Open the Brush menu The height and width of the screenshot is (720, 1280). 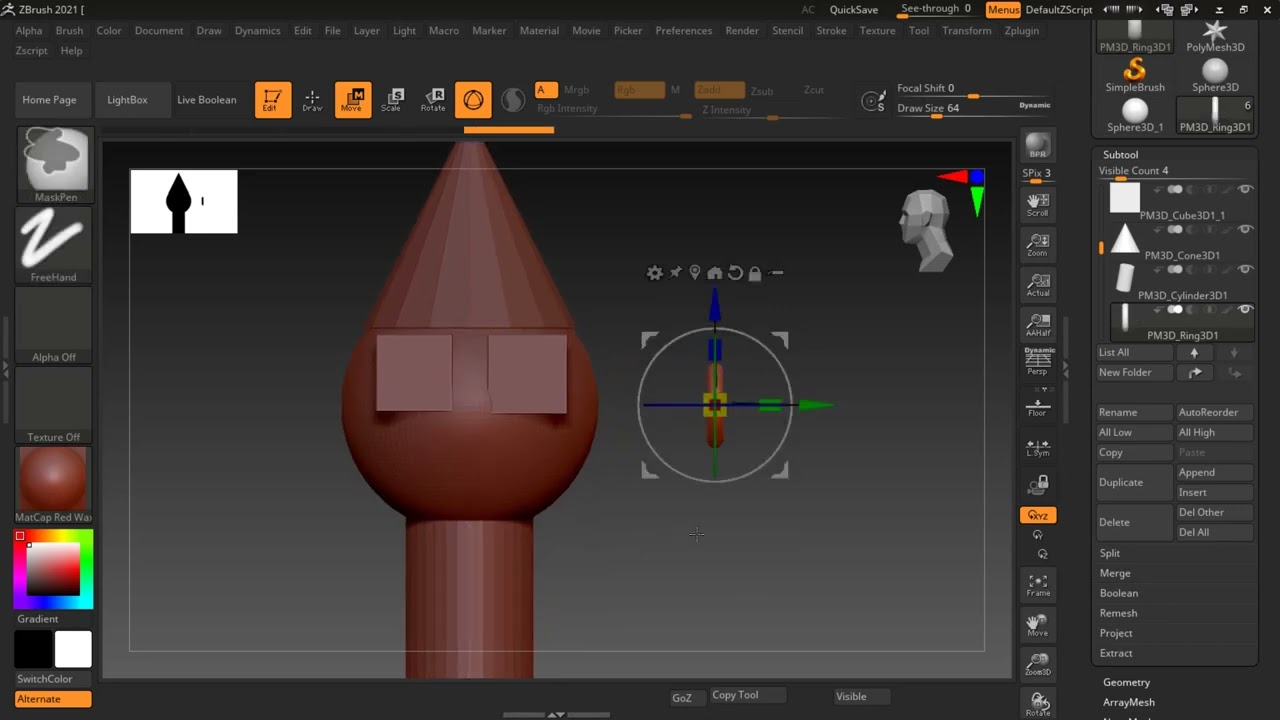[x=69, y=31]
